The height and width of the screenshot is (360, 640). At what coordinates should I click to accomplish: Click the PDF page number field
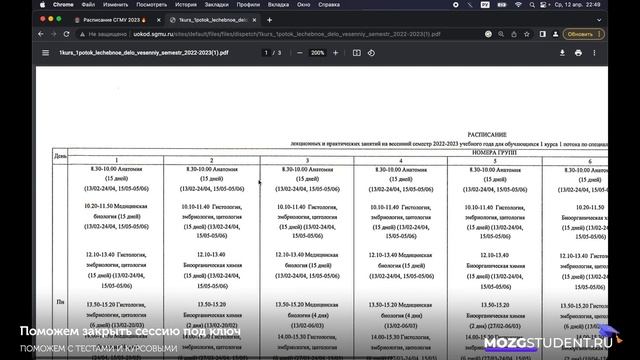tap(266, 53)
